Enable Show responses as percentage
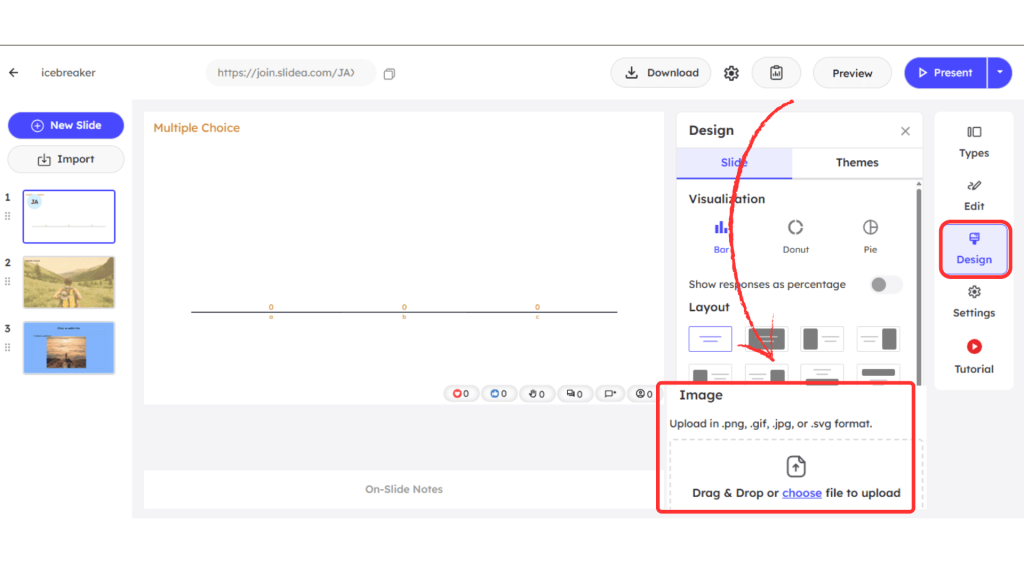This screenshot has width=1024, height=576. [884, 284]
